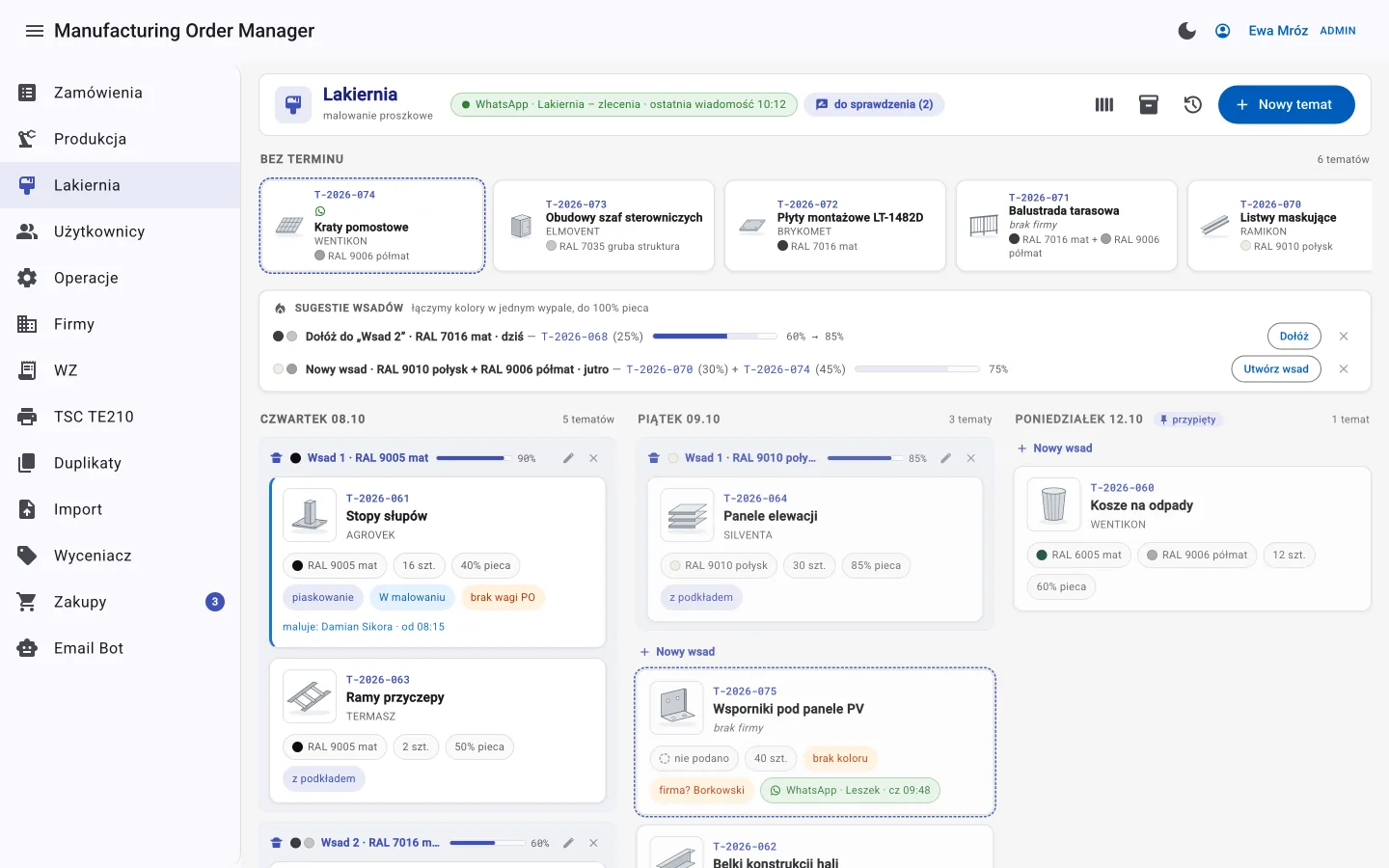Create a new topic with Nowy temat
The width and height of the screenshot is (1389, 868).
point(1286,104)
